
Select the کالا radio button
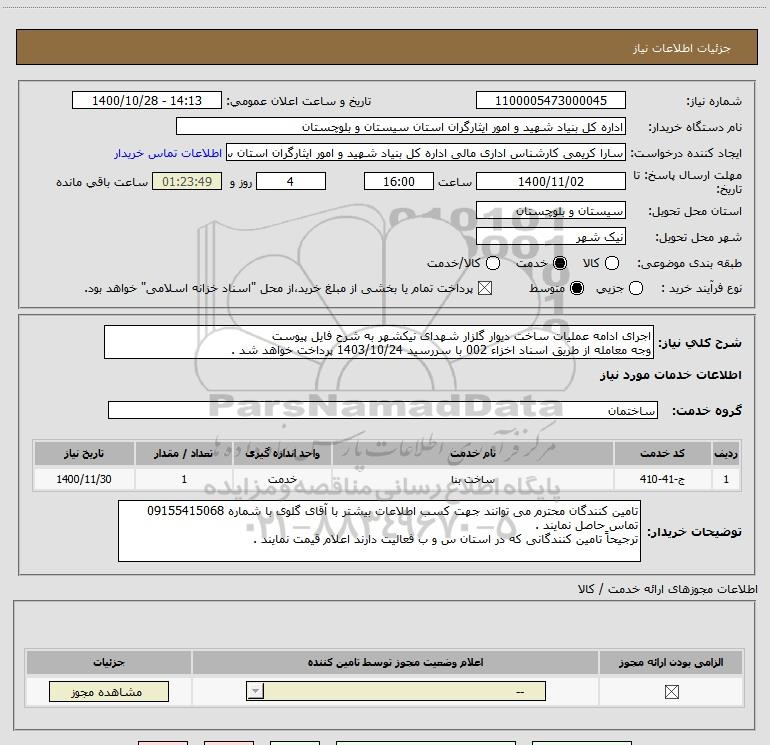(x=611, y=263)
